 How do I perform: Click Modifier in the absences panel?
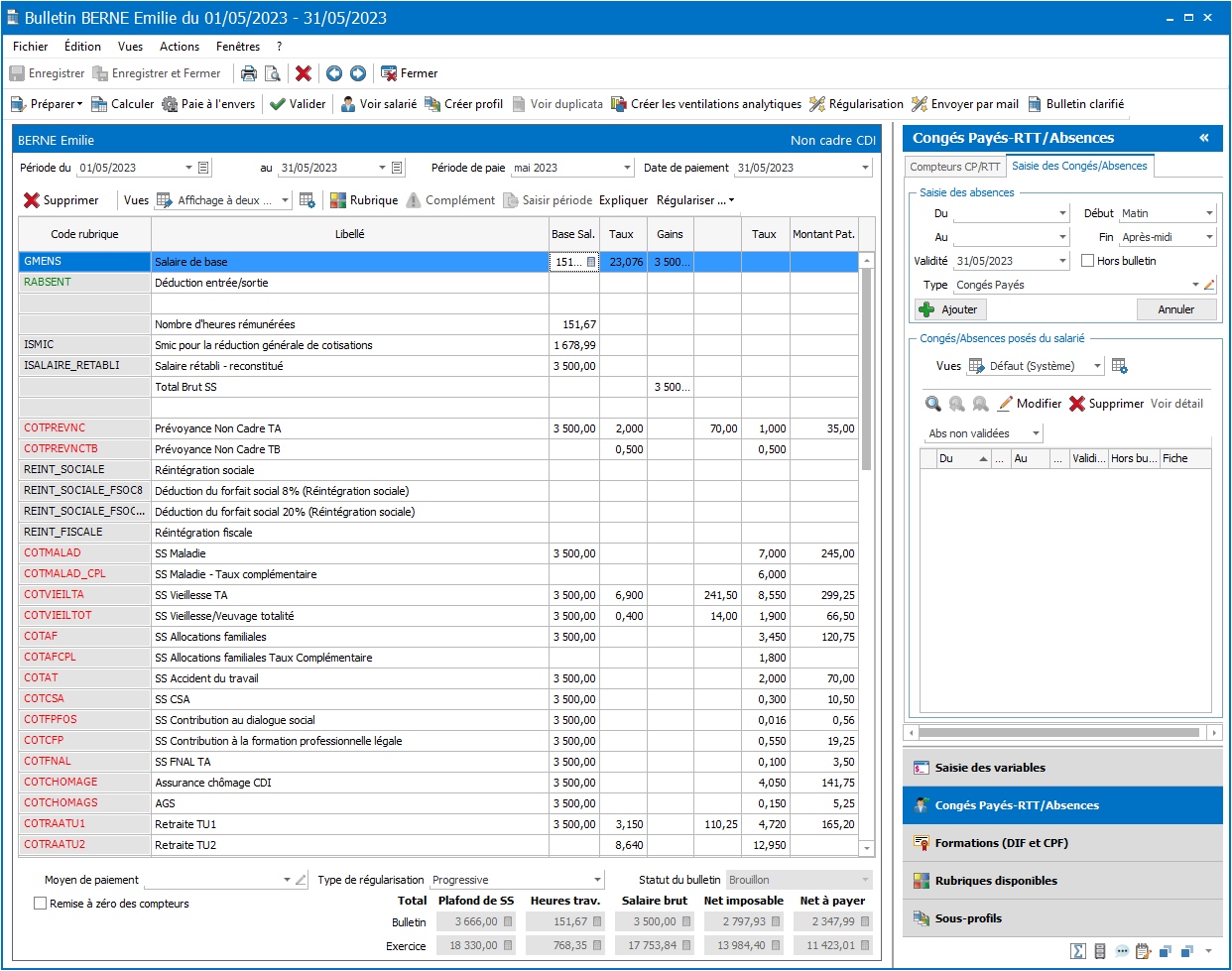click(1029, 404)
